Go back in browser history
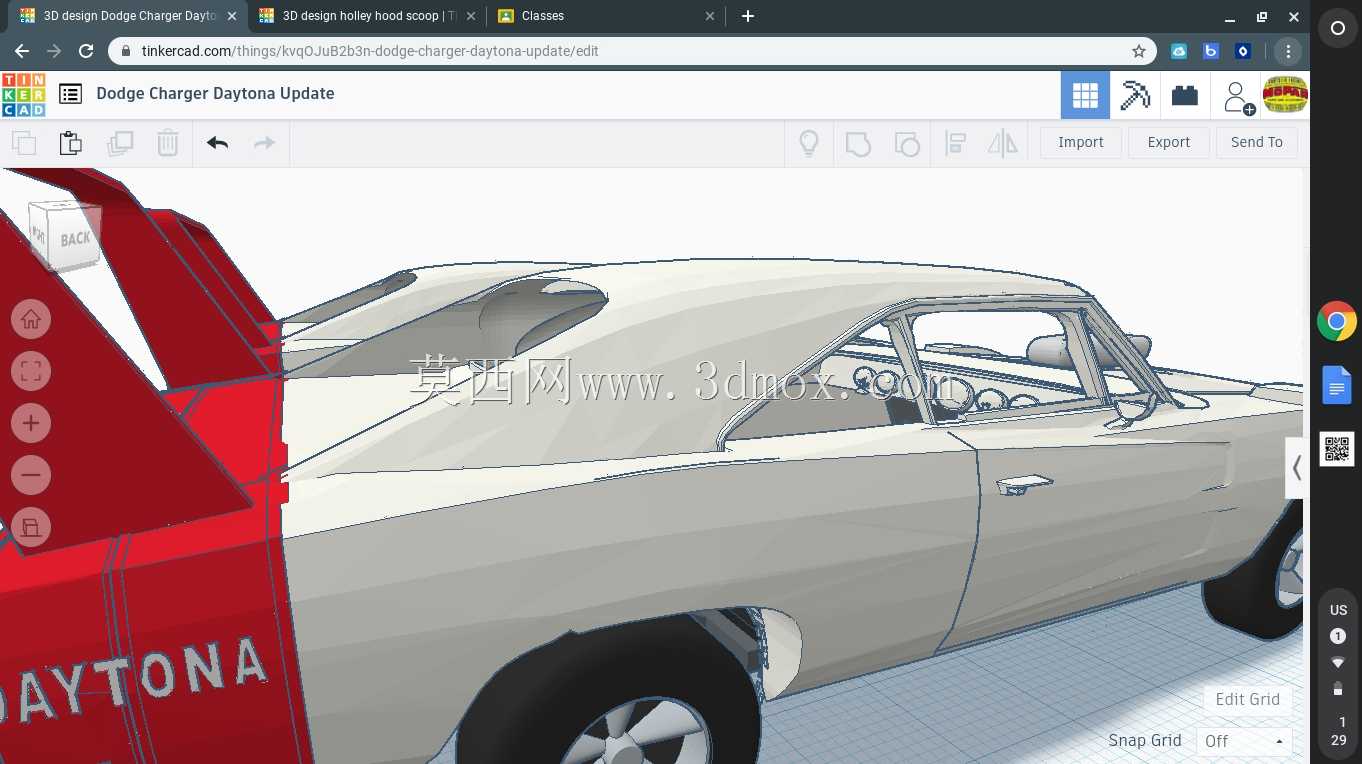 coord(22,51)
